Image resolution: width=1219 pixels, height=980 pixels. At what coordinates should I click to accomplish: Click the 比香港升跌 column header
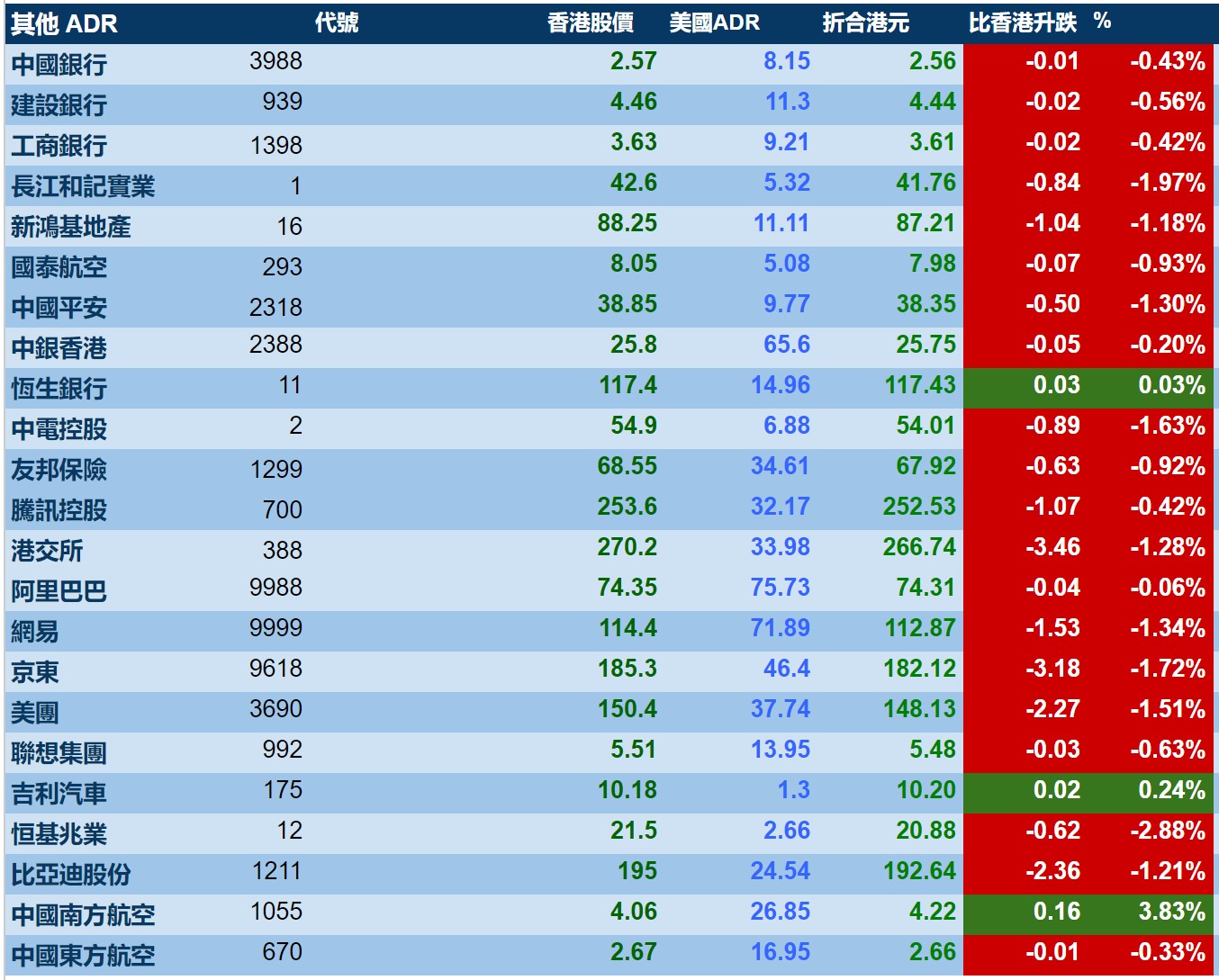coord(1023,23)
